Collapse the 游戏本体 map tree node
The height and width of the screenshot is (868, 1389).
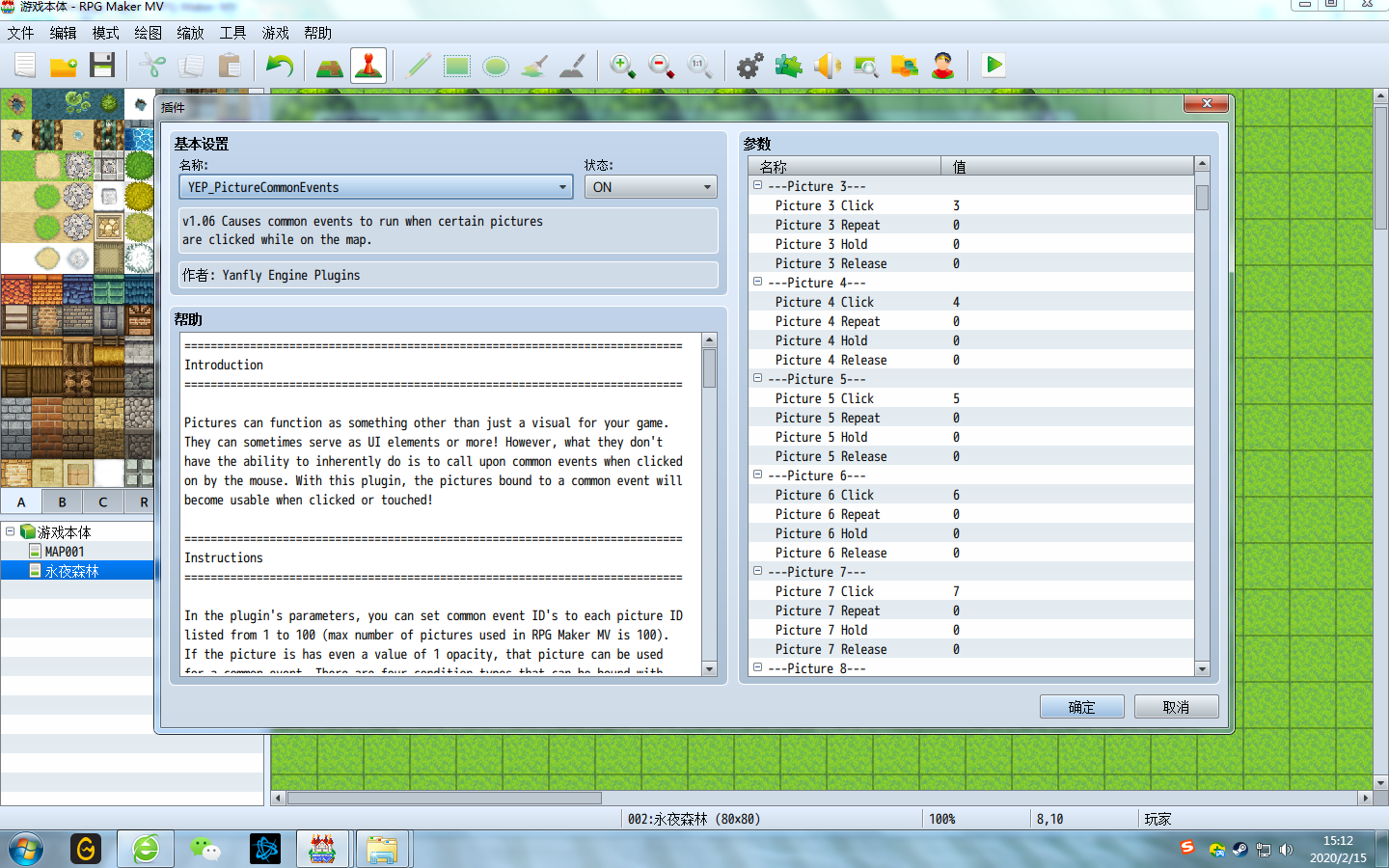pos(11,531)
